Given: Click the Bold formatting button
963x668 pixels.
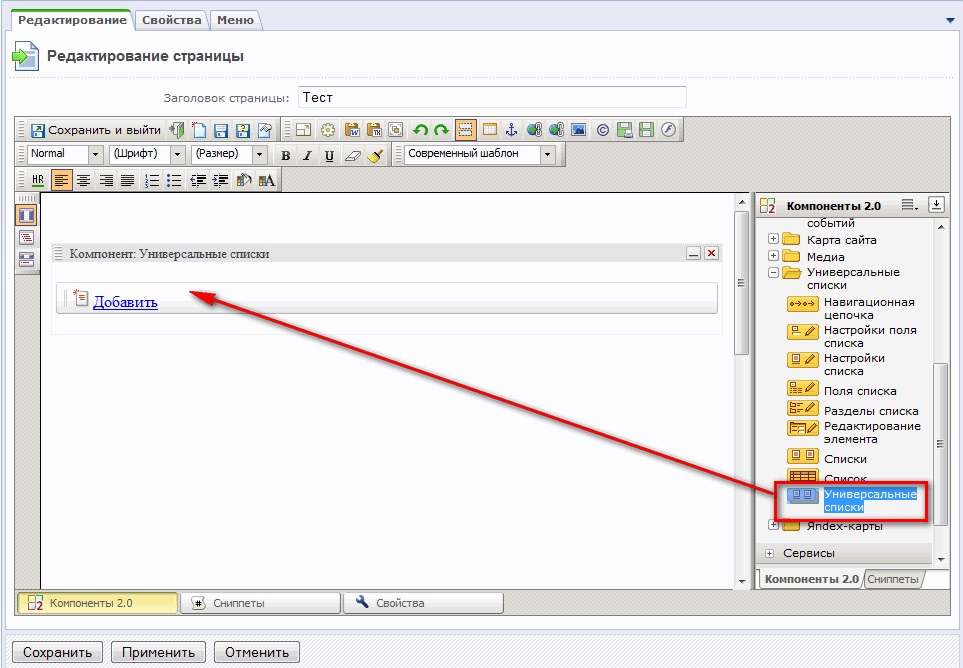Looking at the screenshot, I should point(286,155).
